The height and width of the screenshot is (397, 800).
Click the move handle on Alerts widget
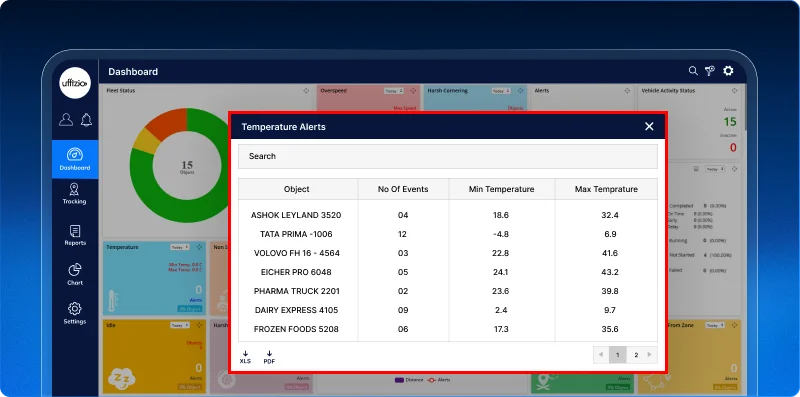pyautogui.click(x=627, y=91)
